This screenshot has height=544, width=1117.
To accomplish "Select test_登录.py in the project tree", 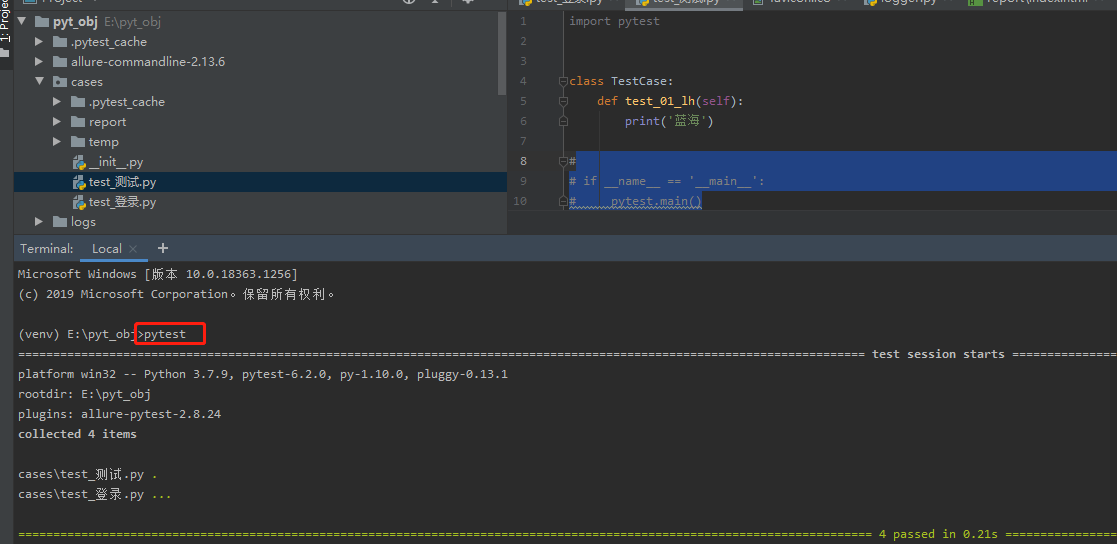I will 123,202.
